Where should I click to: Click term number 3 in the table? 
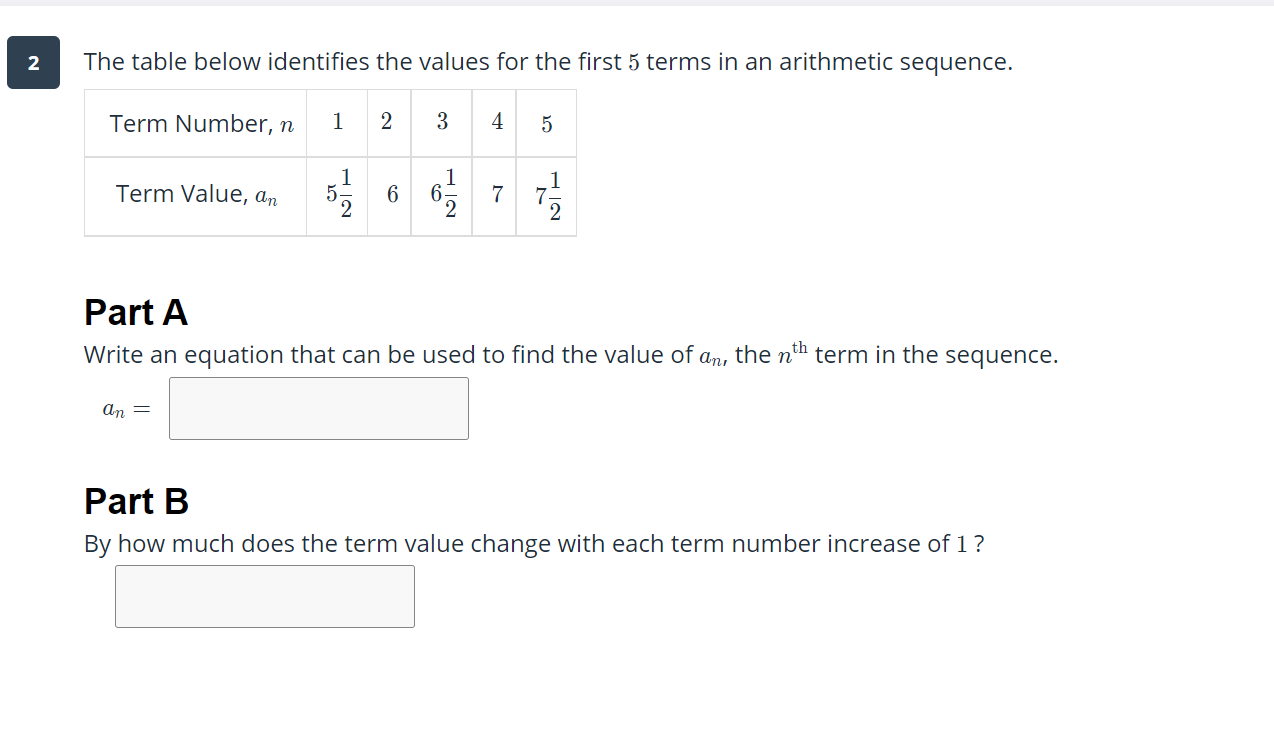pyautogui.click(x=442, y=123)
